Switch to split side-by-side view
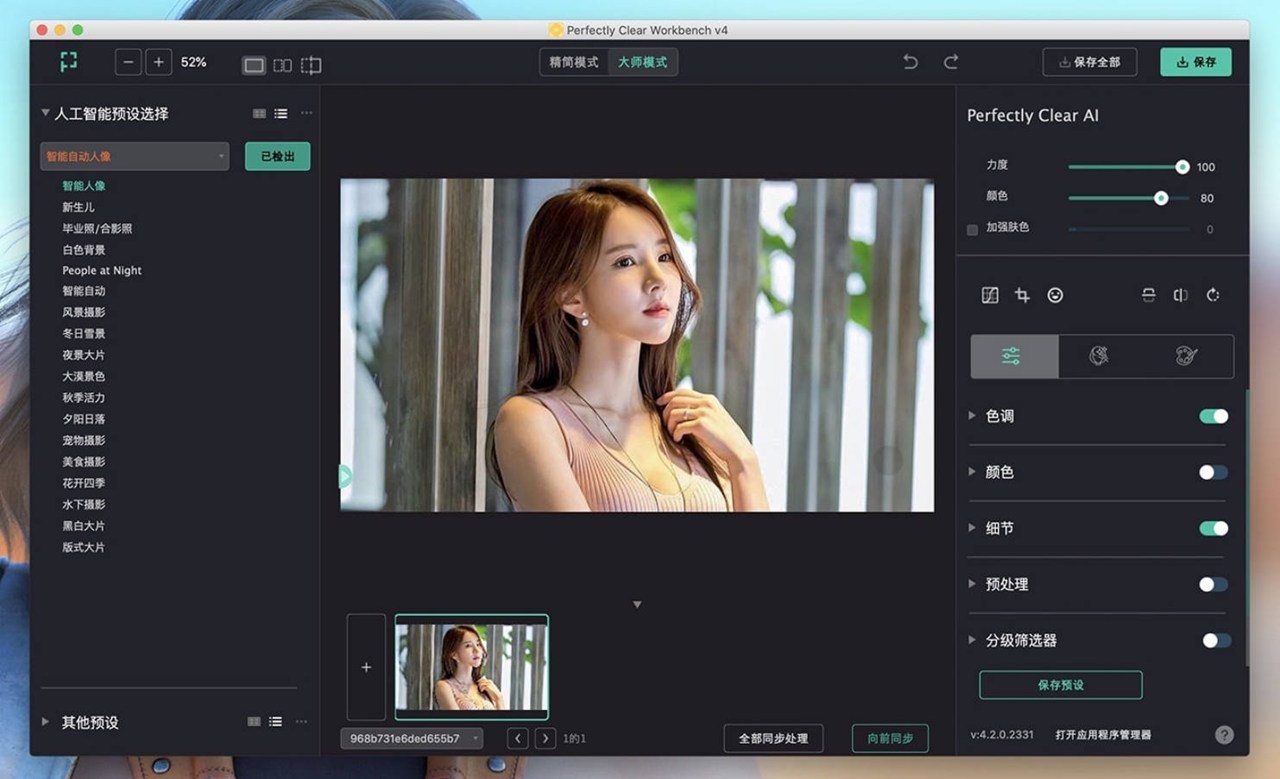 [x=283, y=65]
